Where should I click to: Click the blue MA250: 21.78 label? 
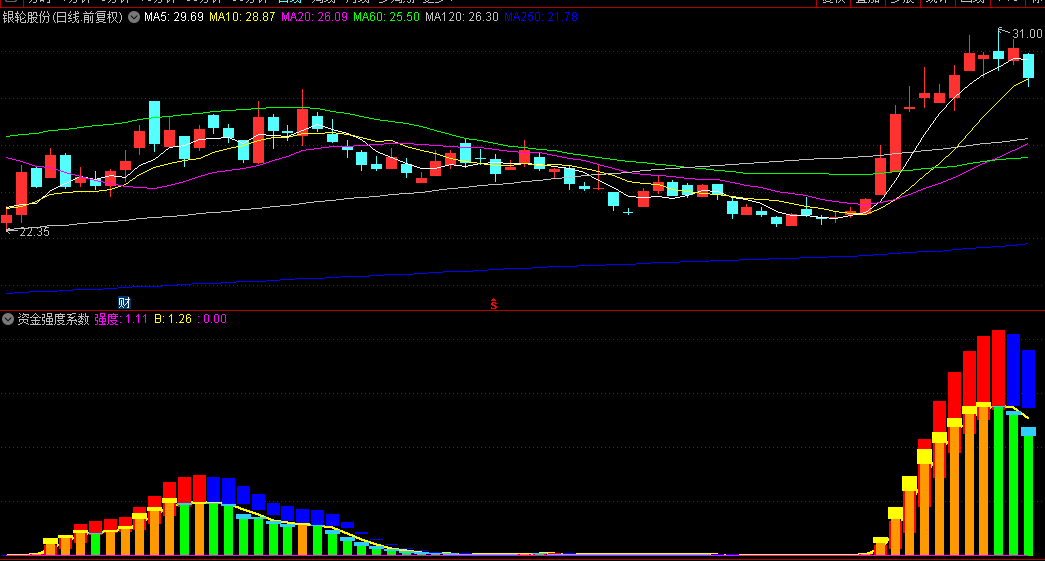(x=541, y=17)
